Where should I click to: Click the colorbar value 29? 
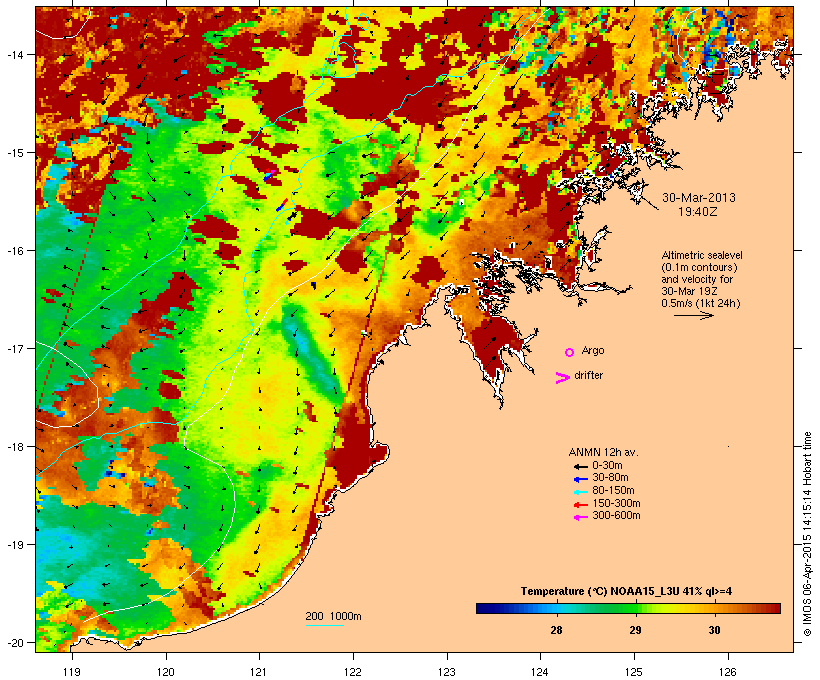click(x=635, y=630)
